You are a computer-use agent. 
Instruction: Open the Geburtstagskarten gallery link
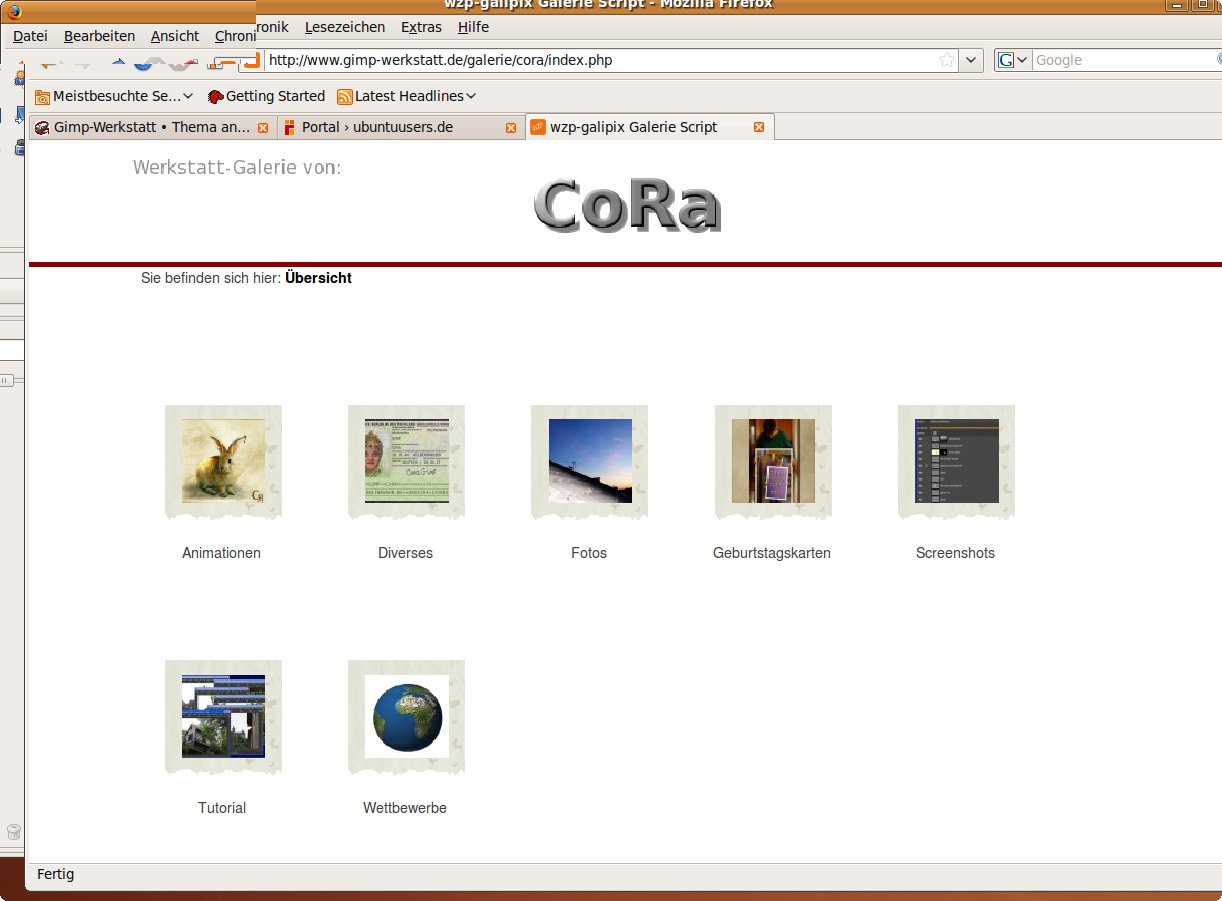pyautogui.click(x=772, y=553)
